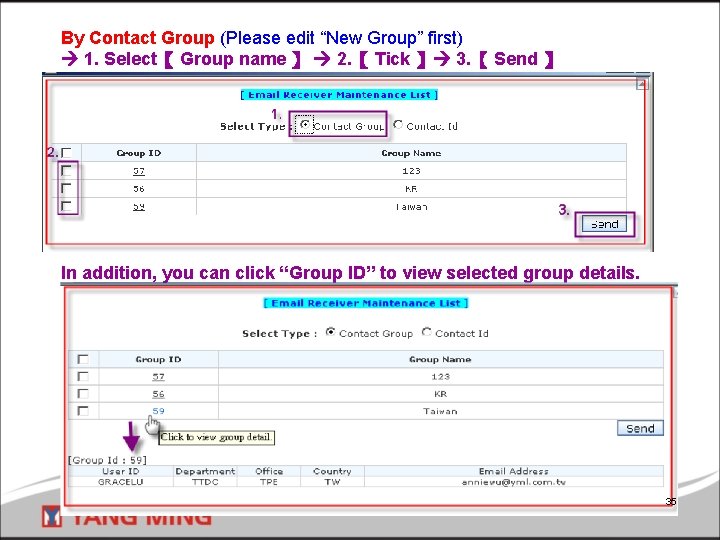Screen dimensions: 720x540
Task: Click Send button in lower list
Action: [640, 428]
